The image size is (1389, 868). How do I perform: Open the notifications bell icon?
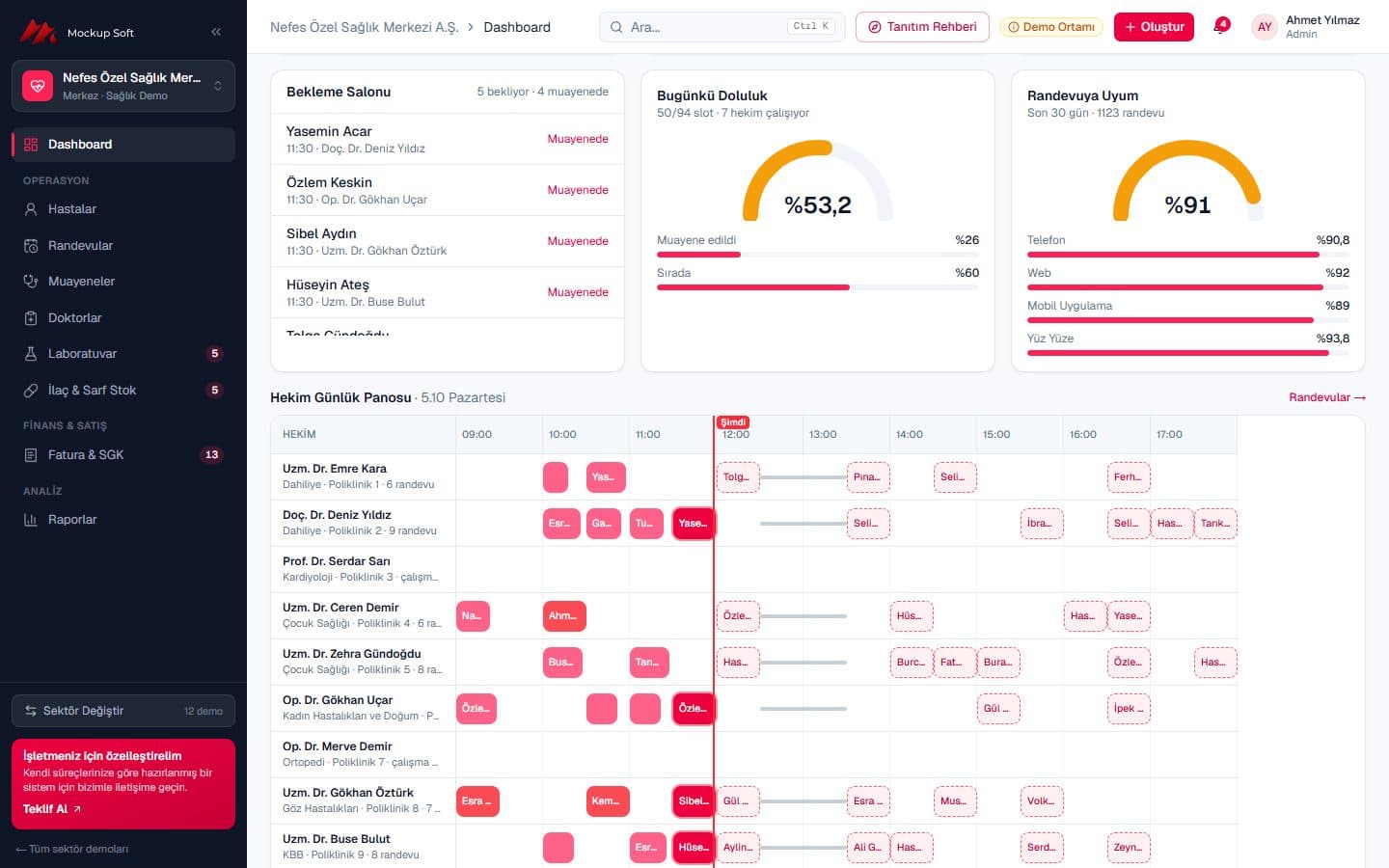(1220, 27)
